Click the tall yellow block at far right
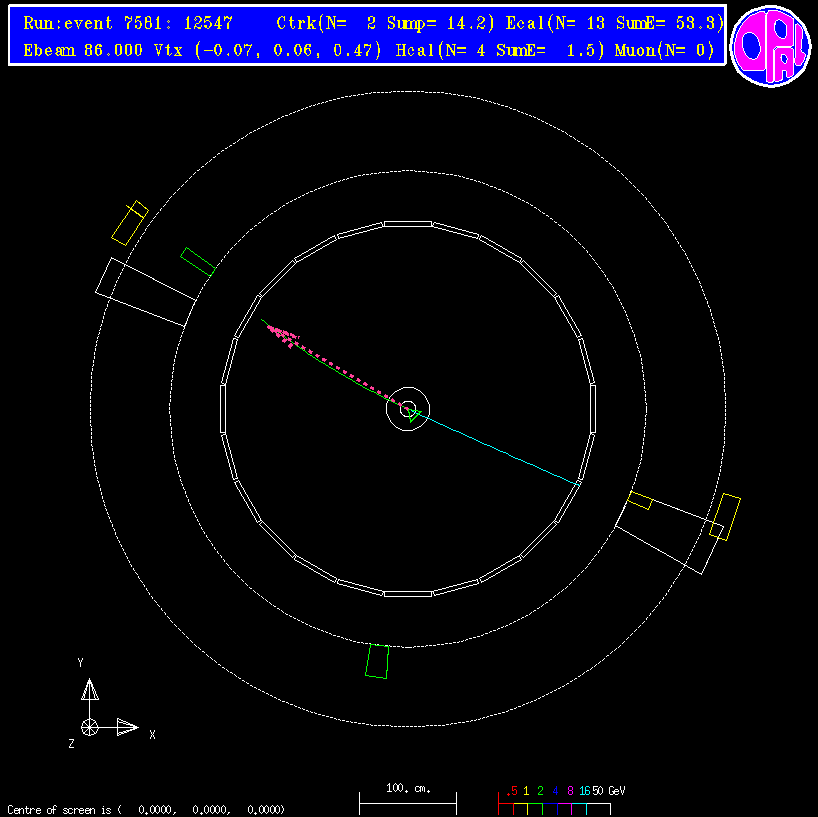This screenshot has width=819, height=818. (725, 516)
